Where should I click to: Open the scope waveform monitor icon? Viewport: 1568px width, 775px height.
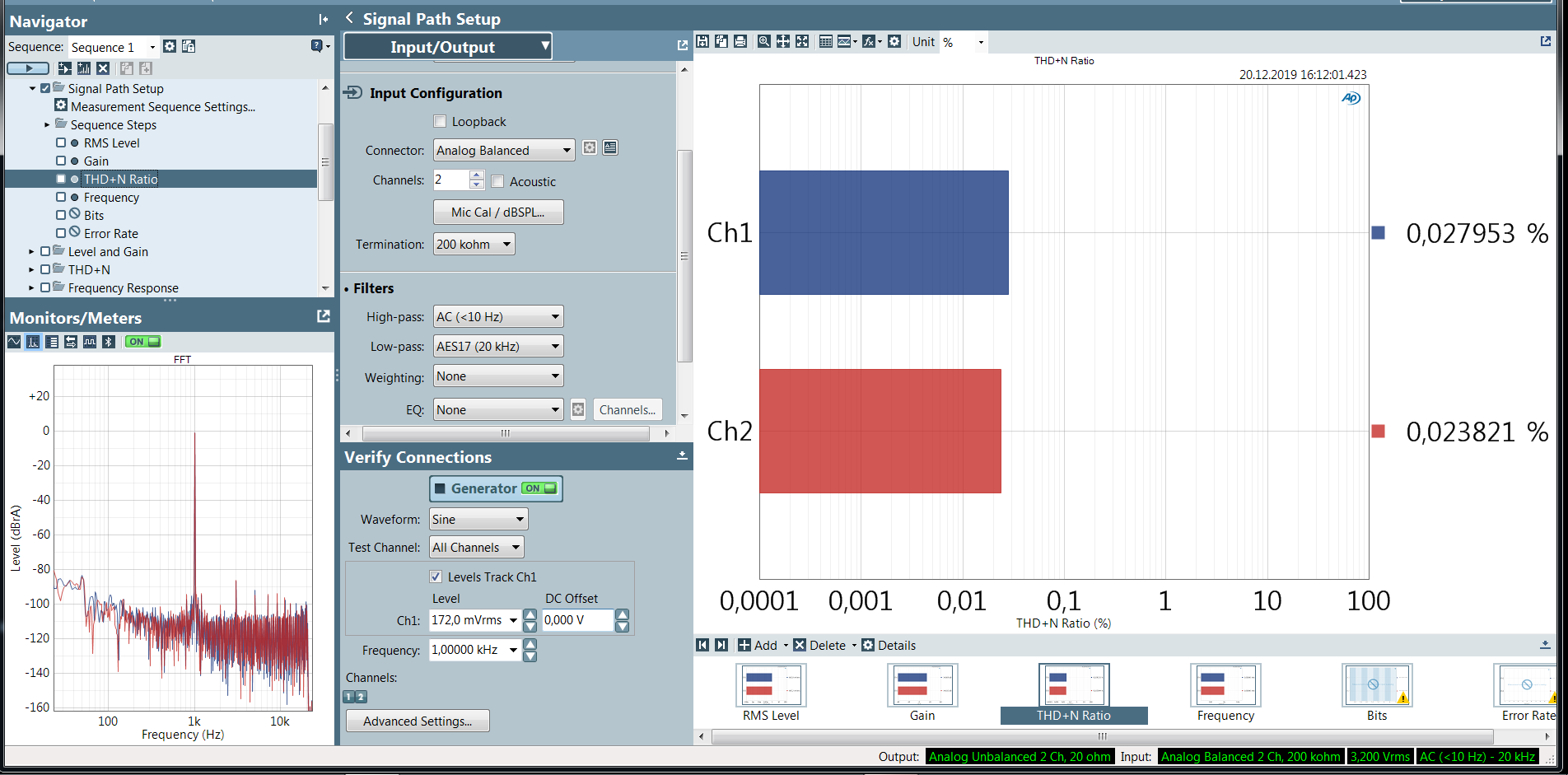point(14,342)
